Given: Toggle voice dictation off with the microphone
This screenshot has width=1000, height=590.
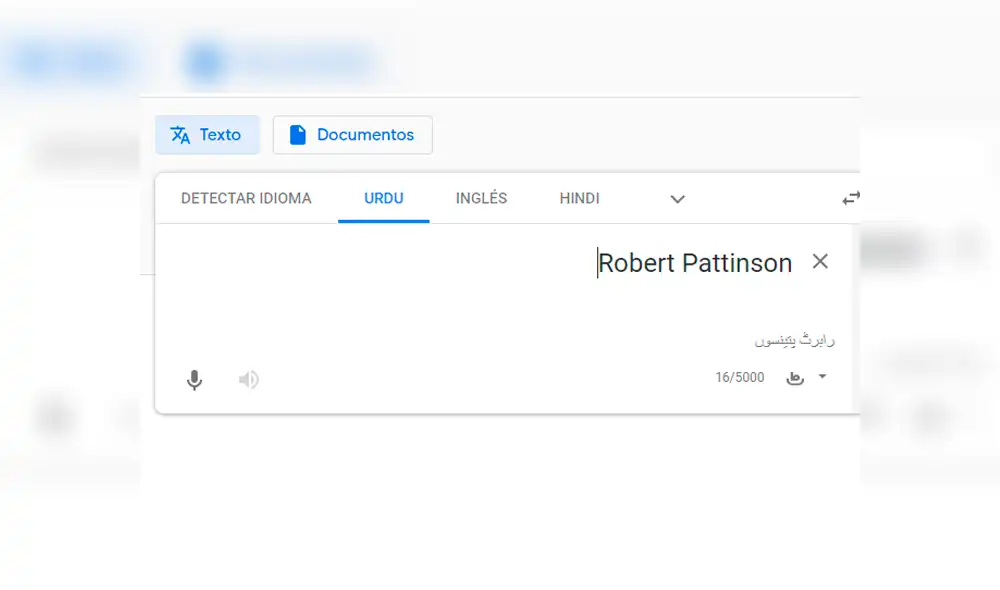Looking at the screenshot, I should tap(194, 380).
